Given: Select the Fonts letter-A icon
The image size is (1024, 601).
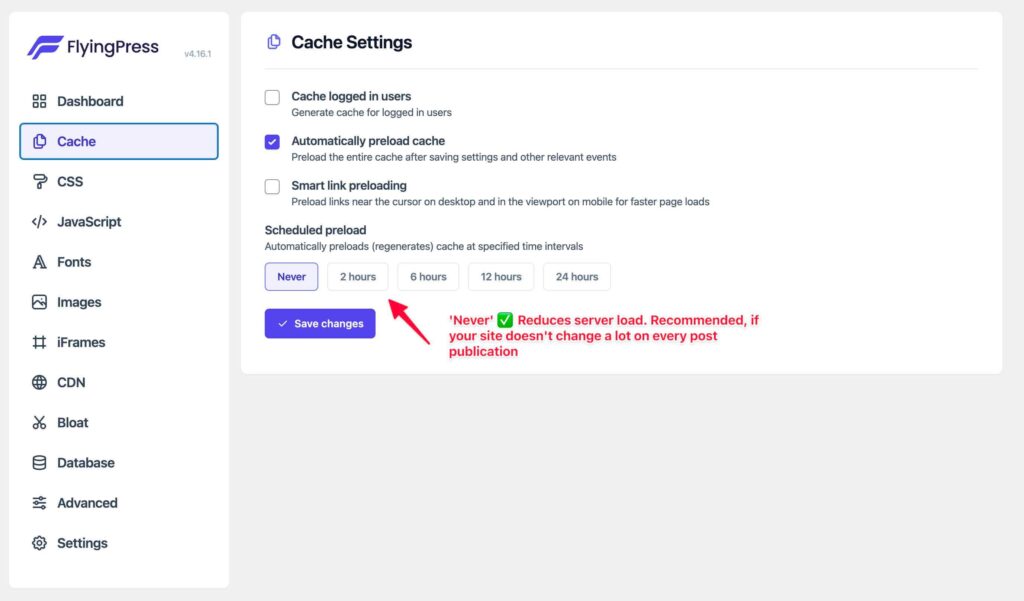Looking at the screenshot, I should coord(40,262).
